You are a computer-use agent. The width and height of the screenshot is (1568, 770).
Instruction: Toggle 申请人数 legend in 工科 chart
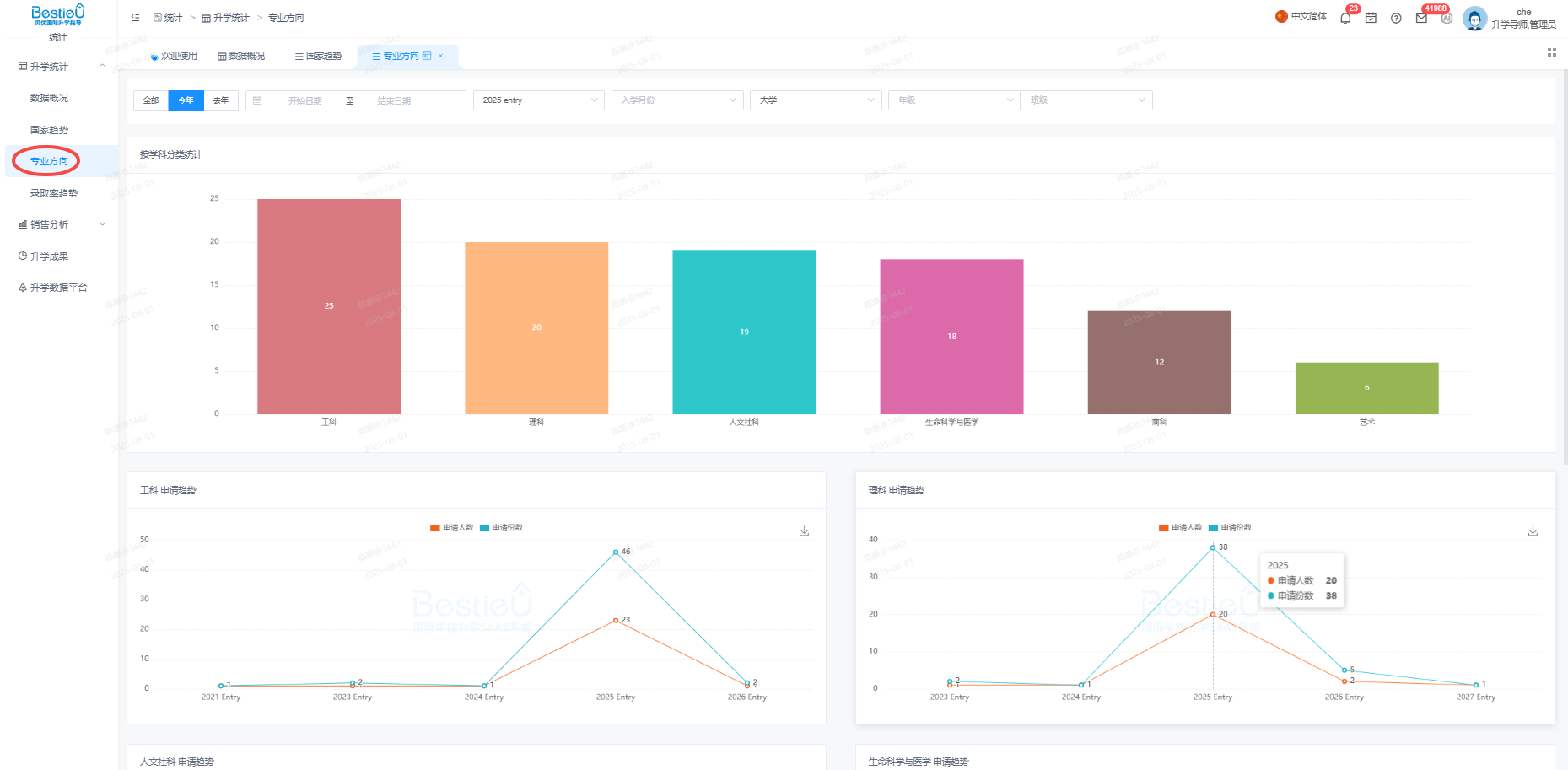[452, 528]
